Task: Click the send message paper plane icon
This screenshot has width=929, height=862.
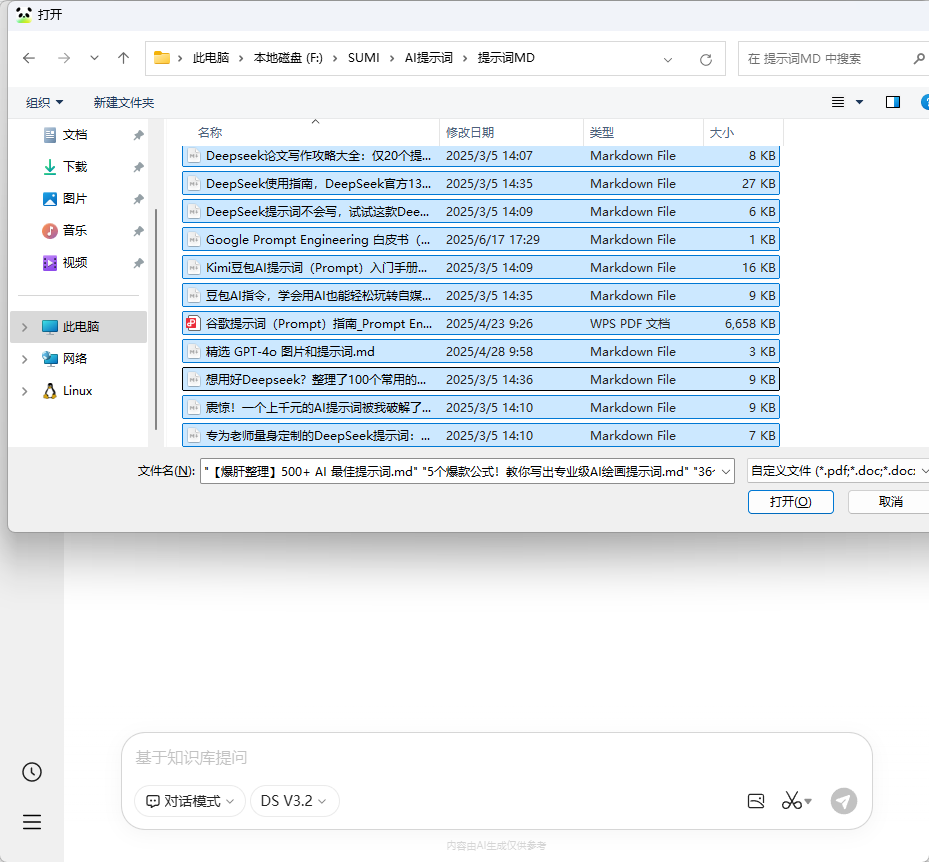Action: (844, 801)
